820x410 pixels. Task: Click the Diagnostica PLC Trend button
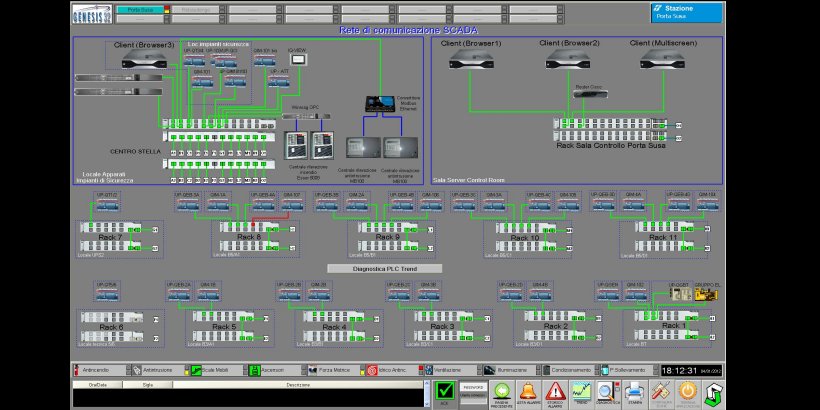click(384, 269)
